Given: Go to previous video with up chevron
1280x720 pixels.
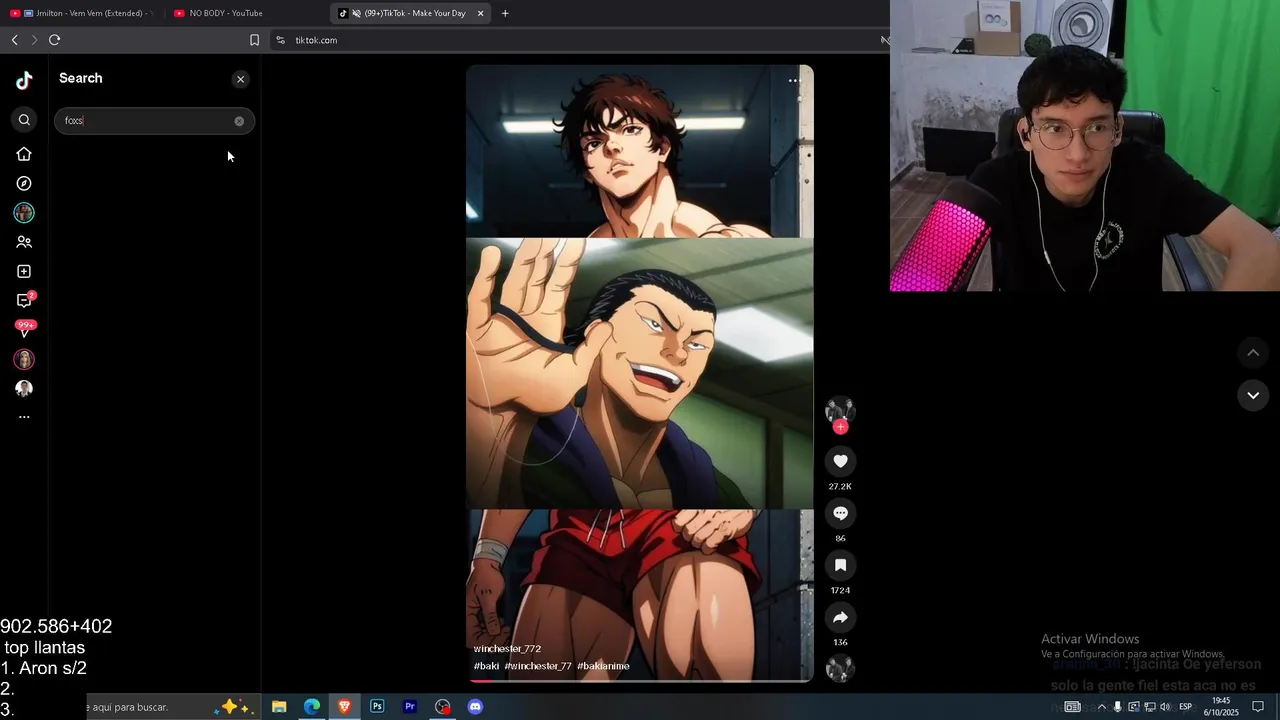Looking at the screenshot, I should pos(1253,352).
